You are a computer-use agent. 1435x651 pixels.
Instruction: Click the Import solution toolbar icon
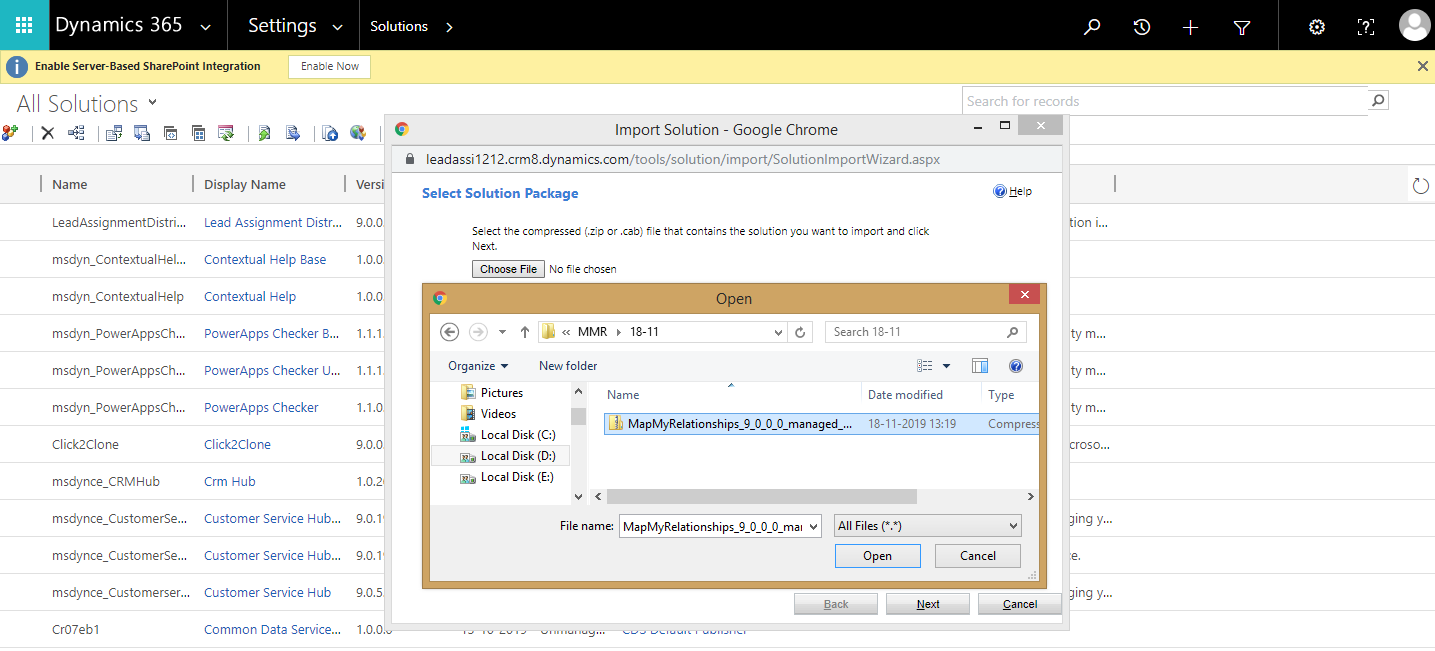pyautogui.click(x=264, y=133)
